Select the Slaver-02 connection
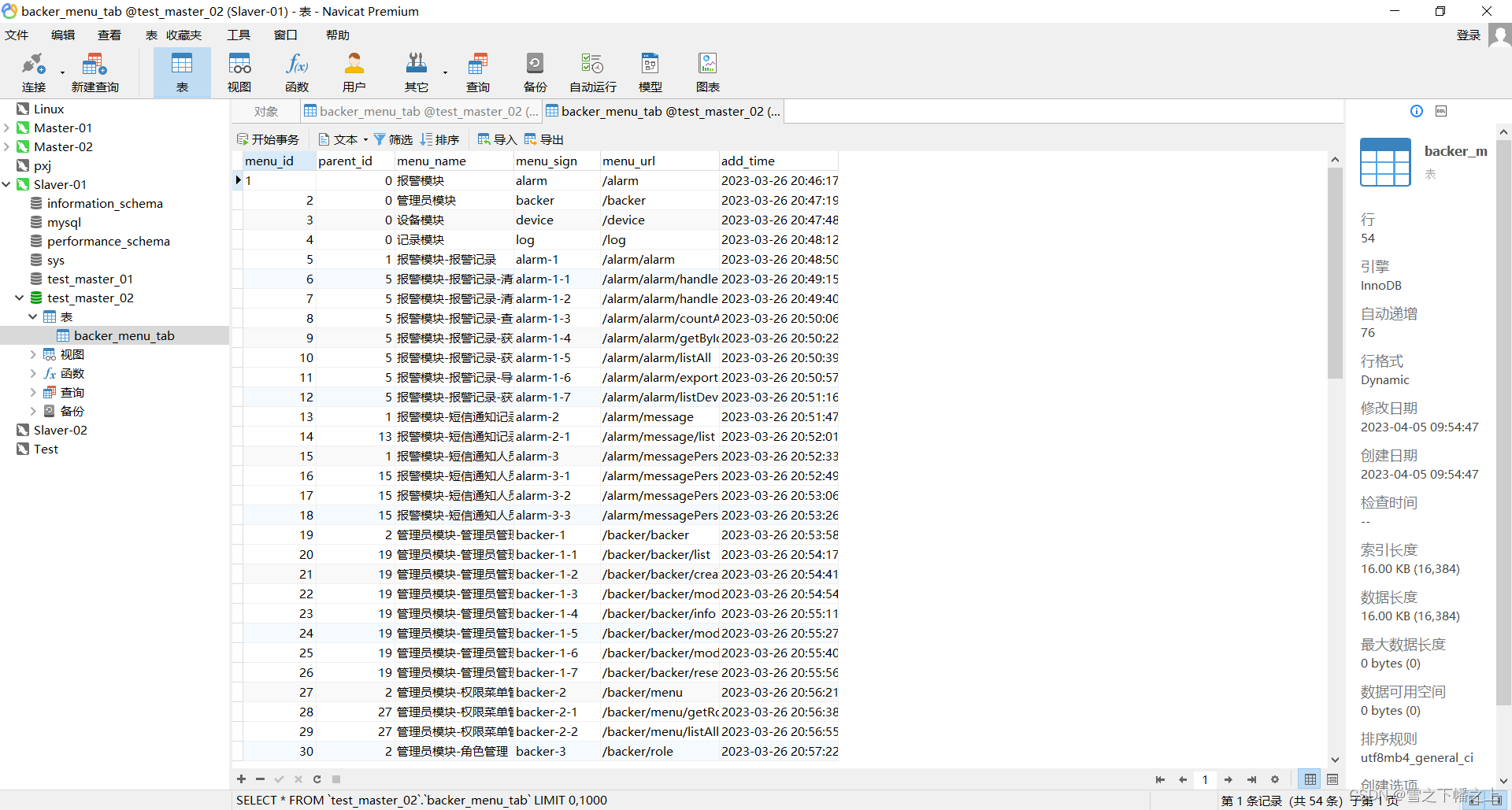Viewport: 1512px width, 810px height. click(x=60, y=430)
